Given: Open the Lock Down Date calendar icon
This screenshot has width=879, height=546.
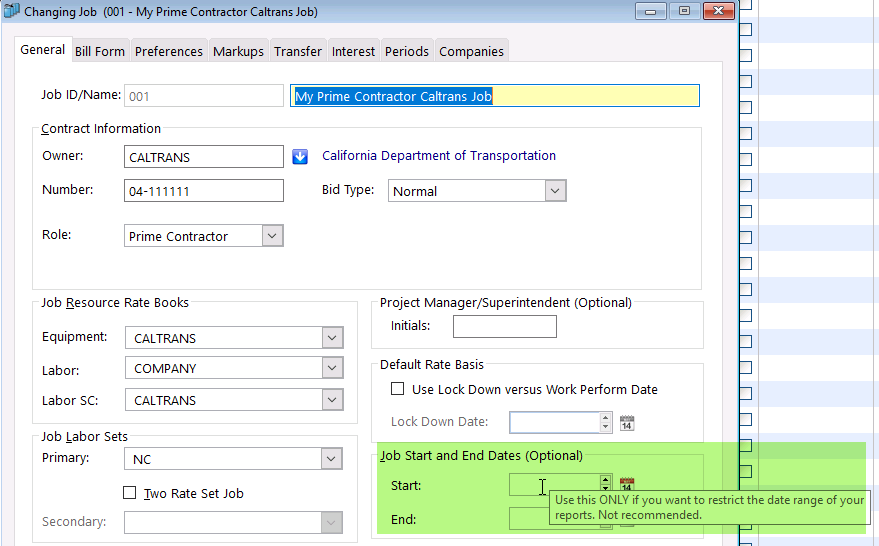Looking at the screenshot, I should click(627, 423).
